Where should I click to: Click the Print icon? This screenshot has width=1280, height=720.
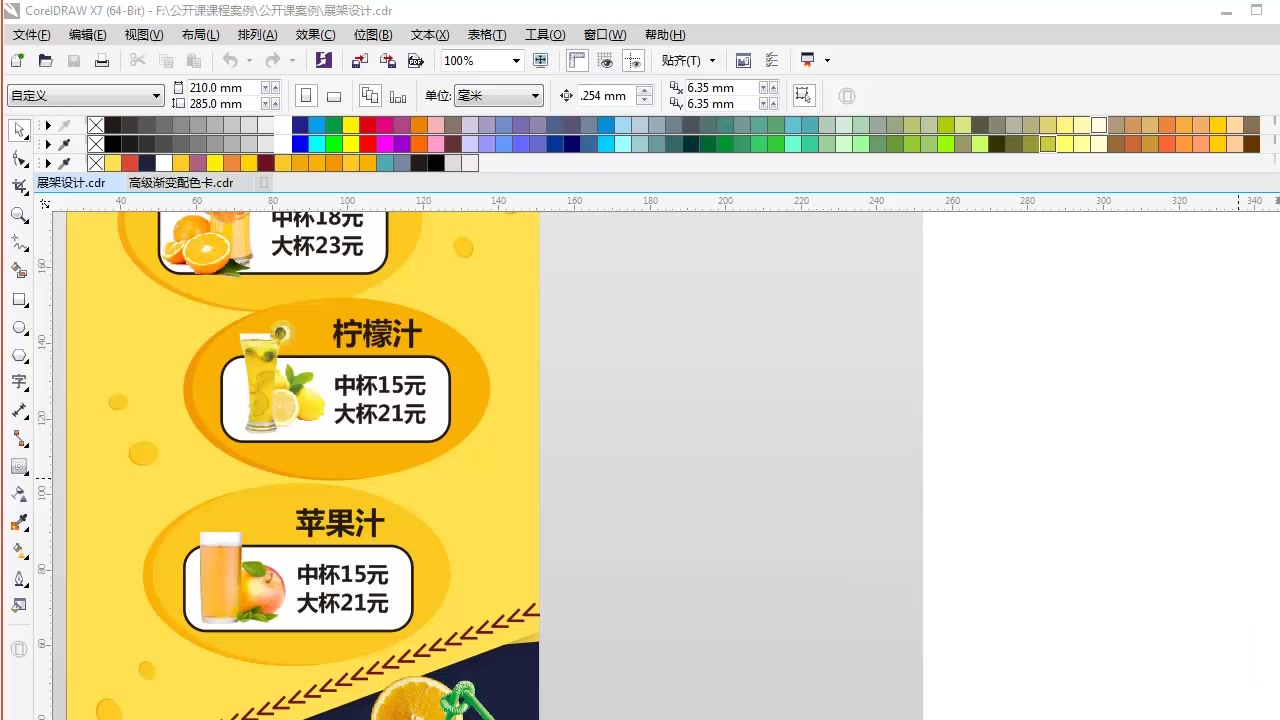[101, 61]
